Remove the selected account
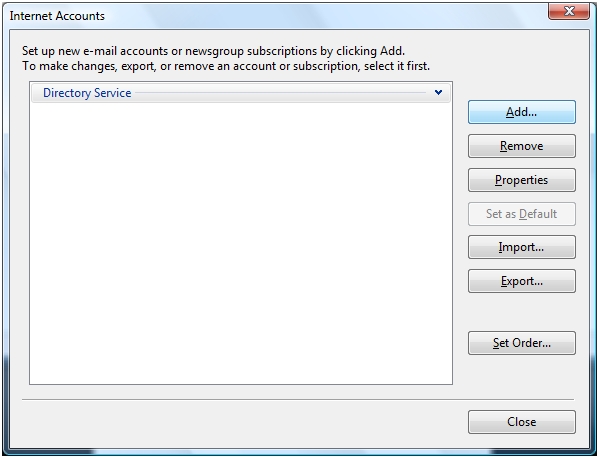Viewport: 599px width, 458px height. tap(521, 146)
